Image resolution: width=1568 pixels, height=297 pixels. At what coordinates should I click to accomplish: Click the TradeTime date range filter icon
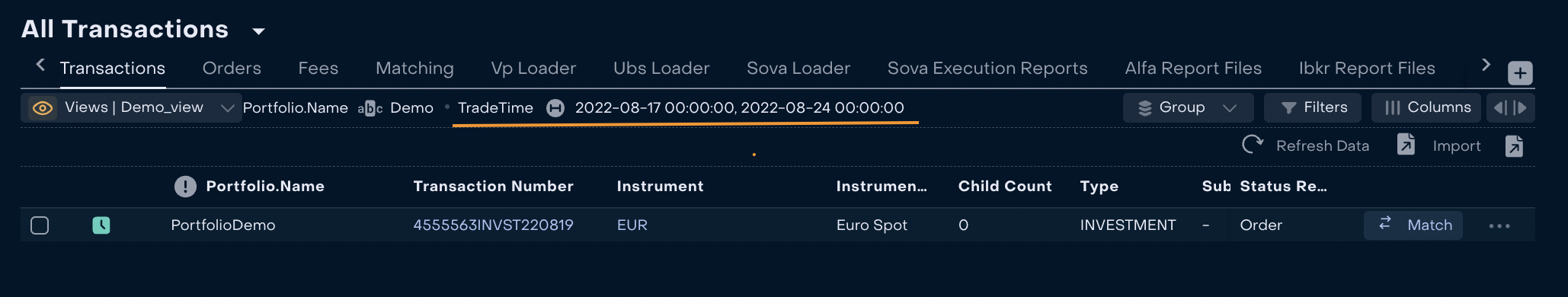(x=555, y=108)
